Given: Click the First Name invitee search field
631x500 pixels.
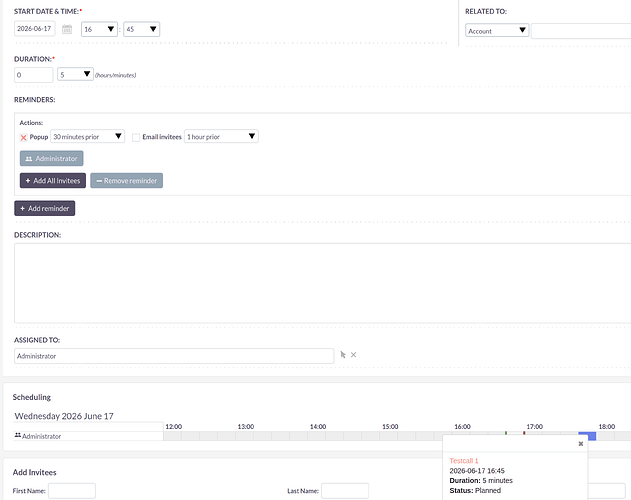Looking at the screenshot, I should coord(72,491).
